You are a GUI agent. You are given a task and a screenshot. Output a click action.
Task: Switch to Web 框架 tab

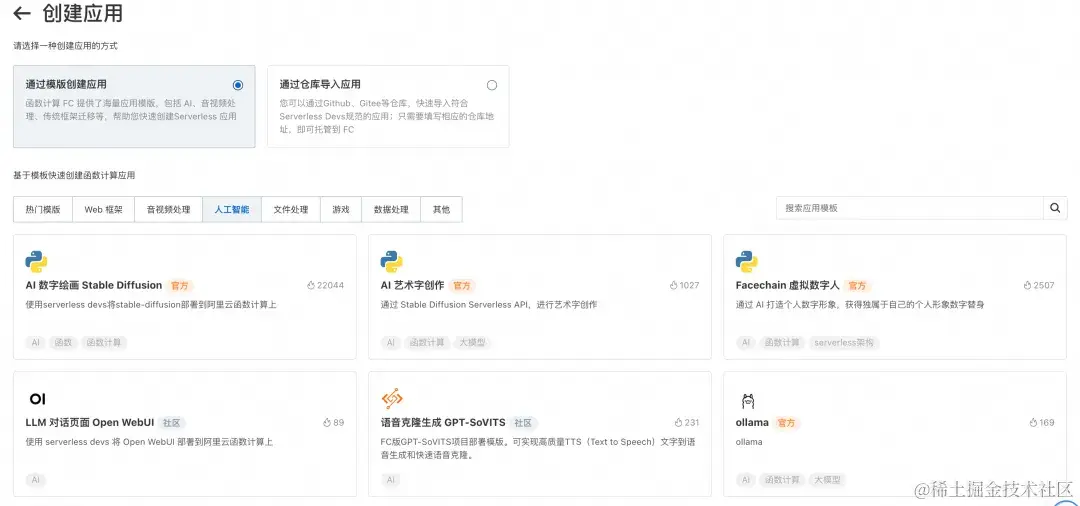(x=103, y=209)
